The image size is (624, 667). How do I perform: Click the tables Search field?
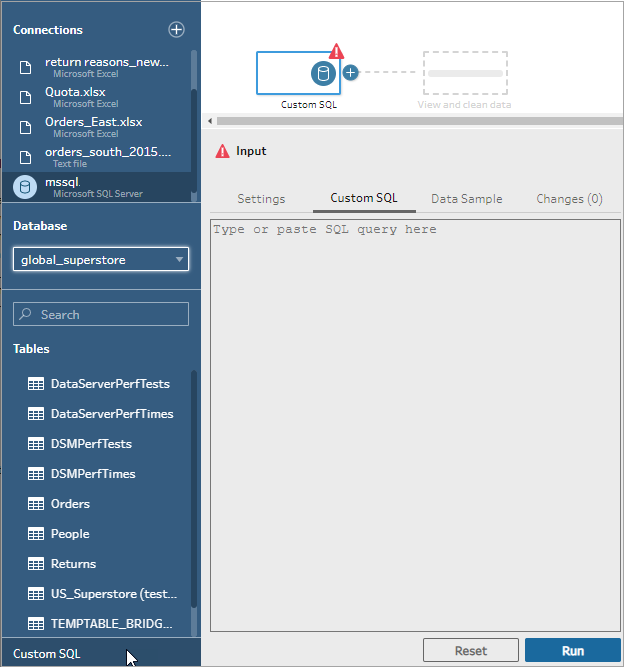pyautogui.click(x=101, y=314)
